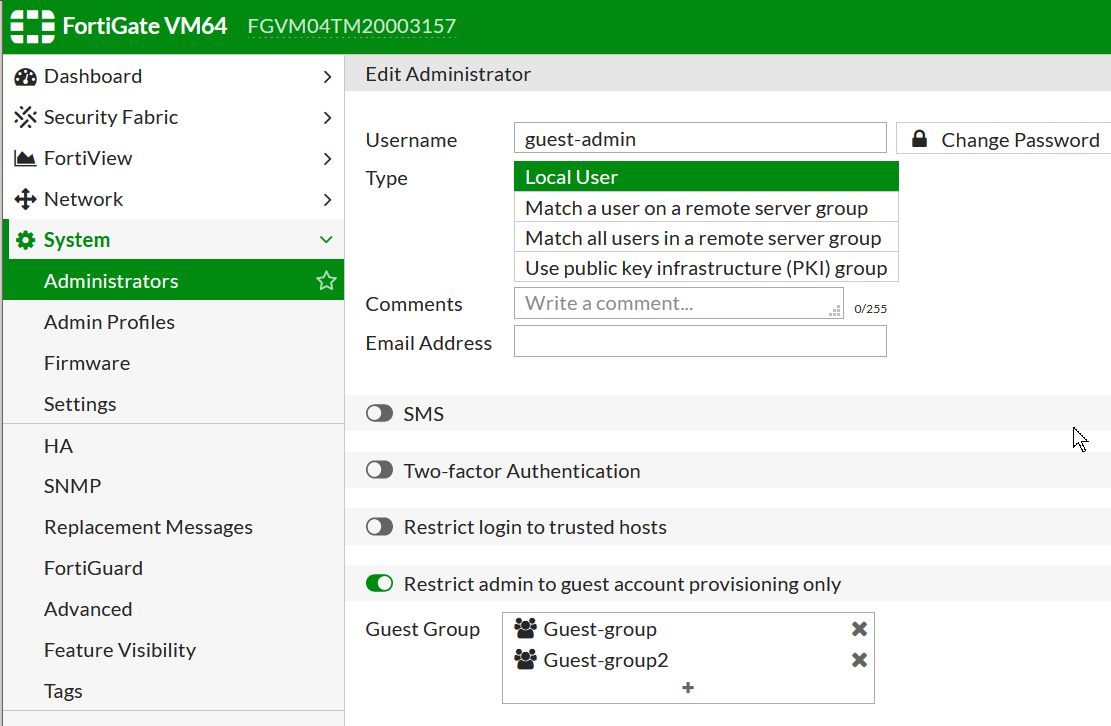Expand the Dashboard menu chevron

coord(327,76)
